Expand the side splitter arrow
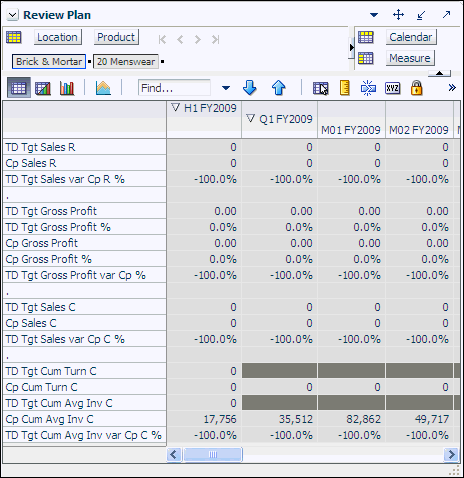 tap(351, 47)
